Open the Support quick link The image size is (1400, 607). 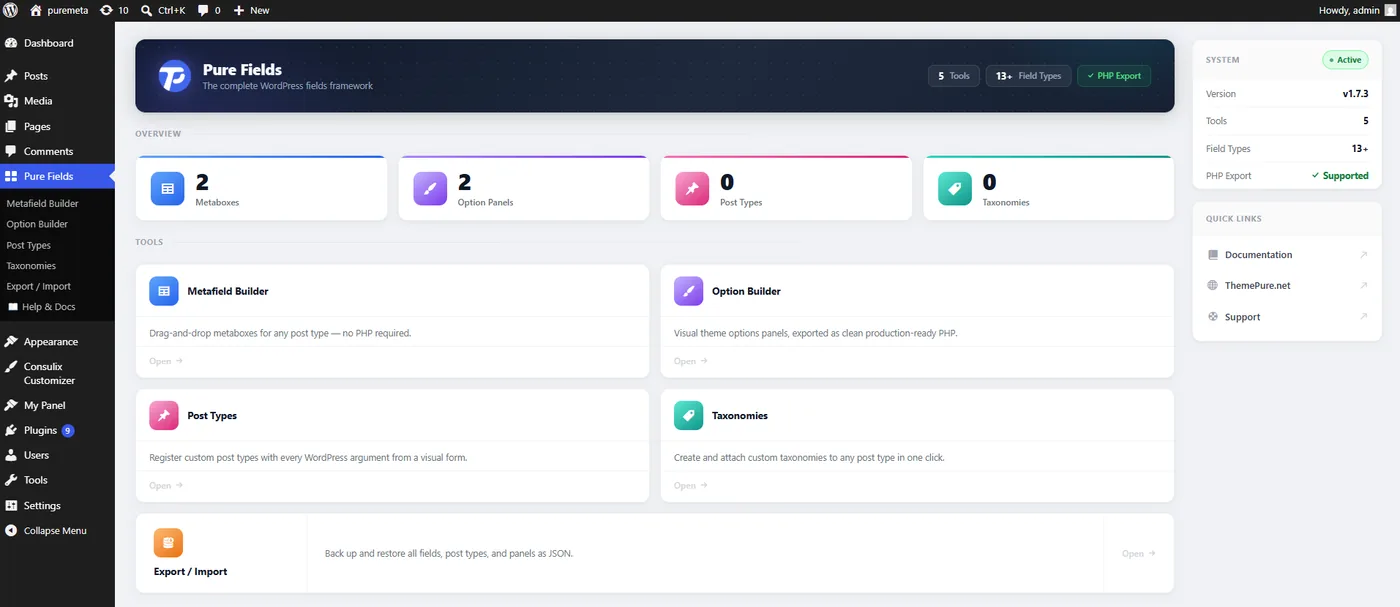[1288, 317]
